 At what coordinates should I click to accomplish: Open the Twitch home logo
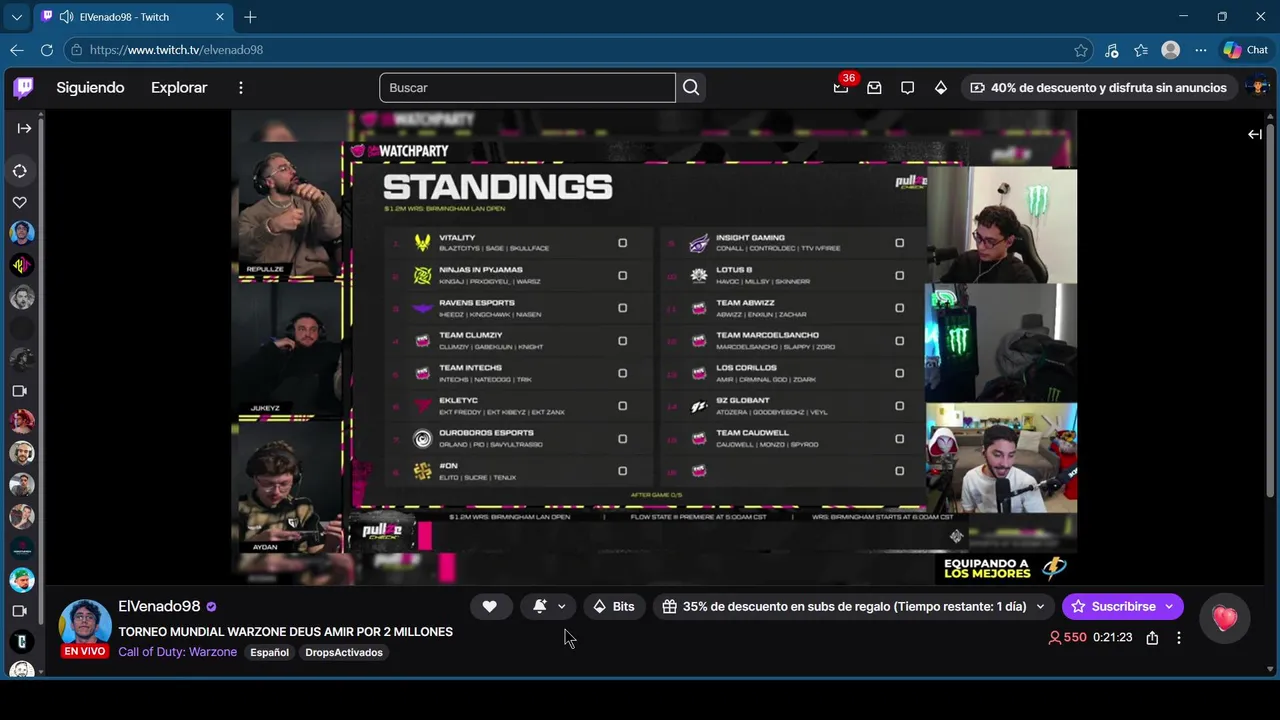click(x=23, y=88)
